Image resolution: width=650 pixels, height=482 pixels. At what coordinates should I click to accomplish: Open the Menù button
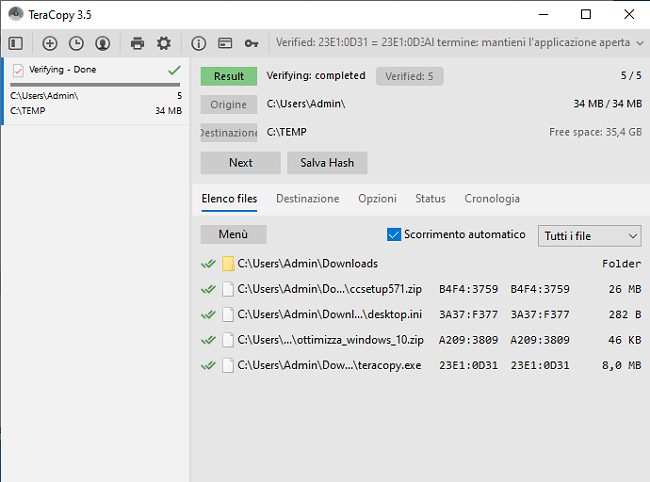[x=233, y=235]
